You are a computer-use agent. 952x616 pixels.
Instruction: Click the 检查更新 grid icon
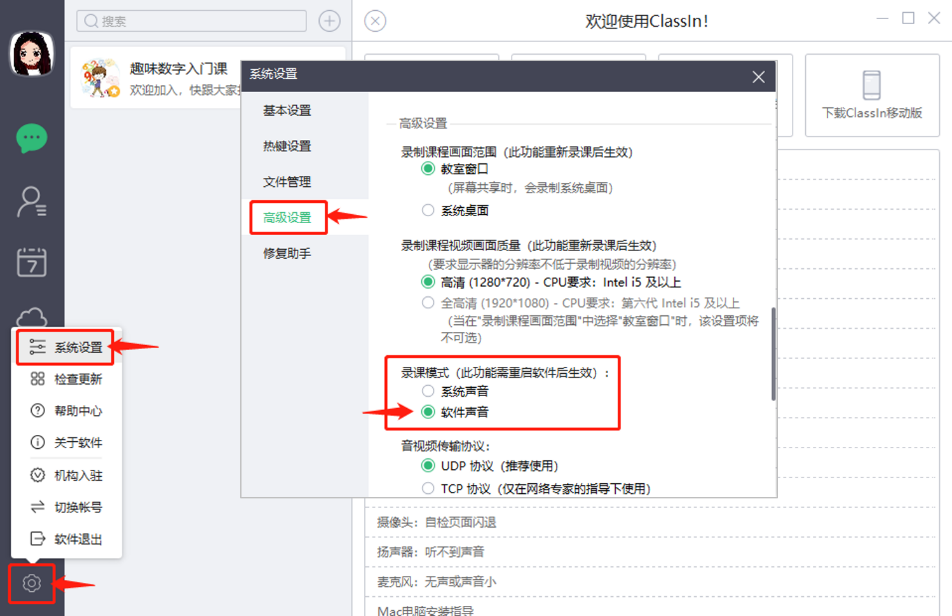point(38,379)
